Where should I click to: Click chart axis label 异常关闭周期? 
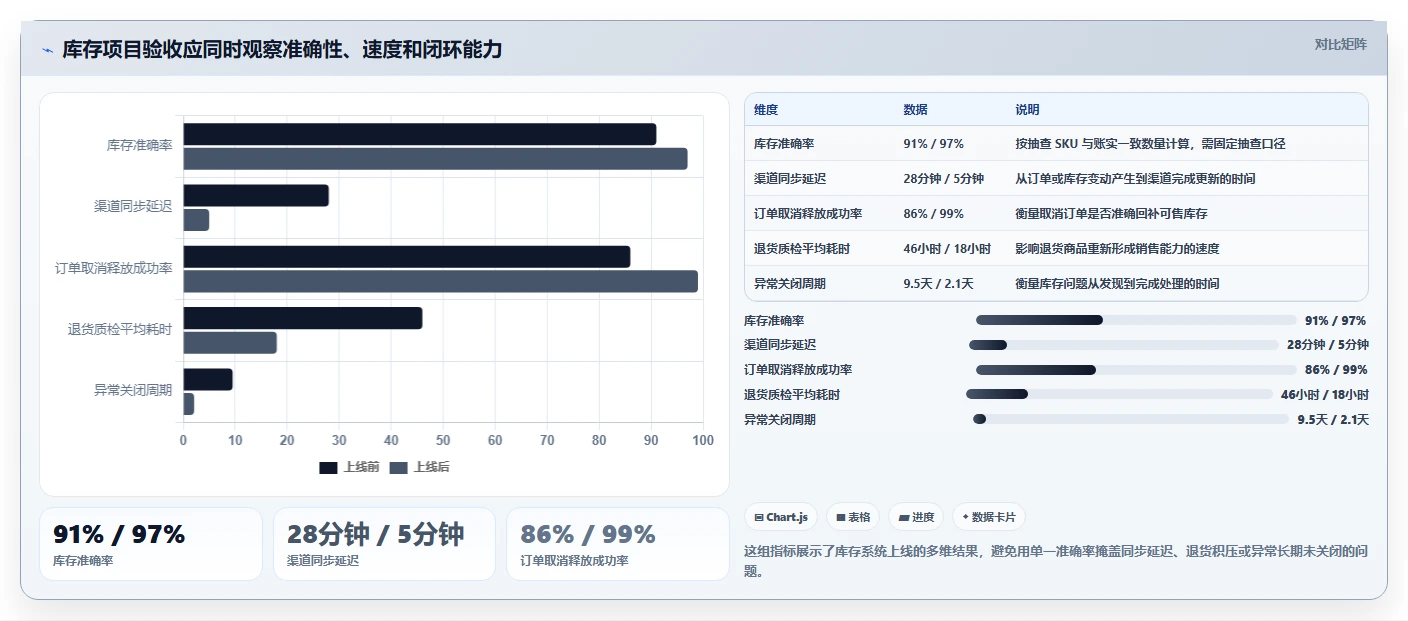(133, 390)
